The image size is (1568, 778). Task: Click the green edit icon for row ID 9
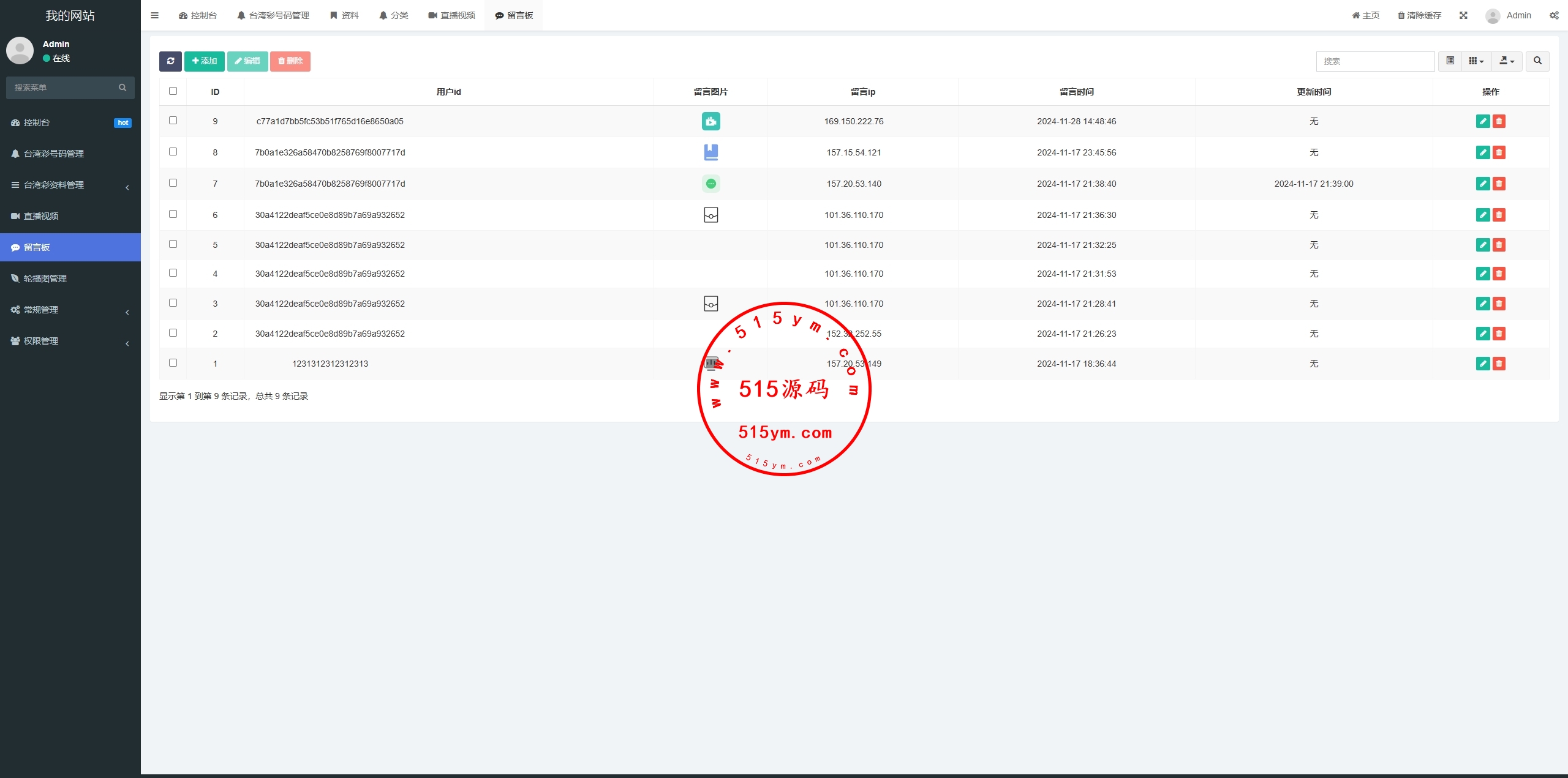tap(1482, 121)
